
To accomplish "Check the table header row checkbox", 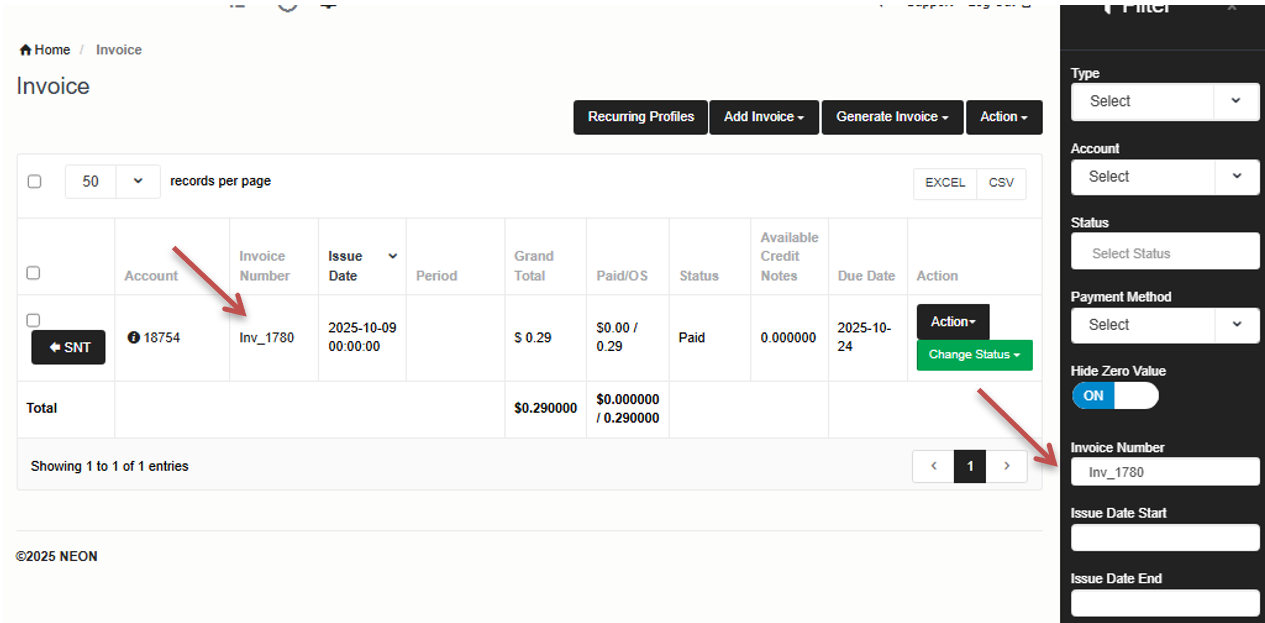I will (x=33, y=273).
